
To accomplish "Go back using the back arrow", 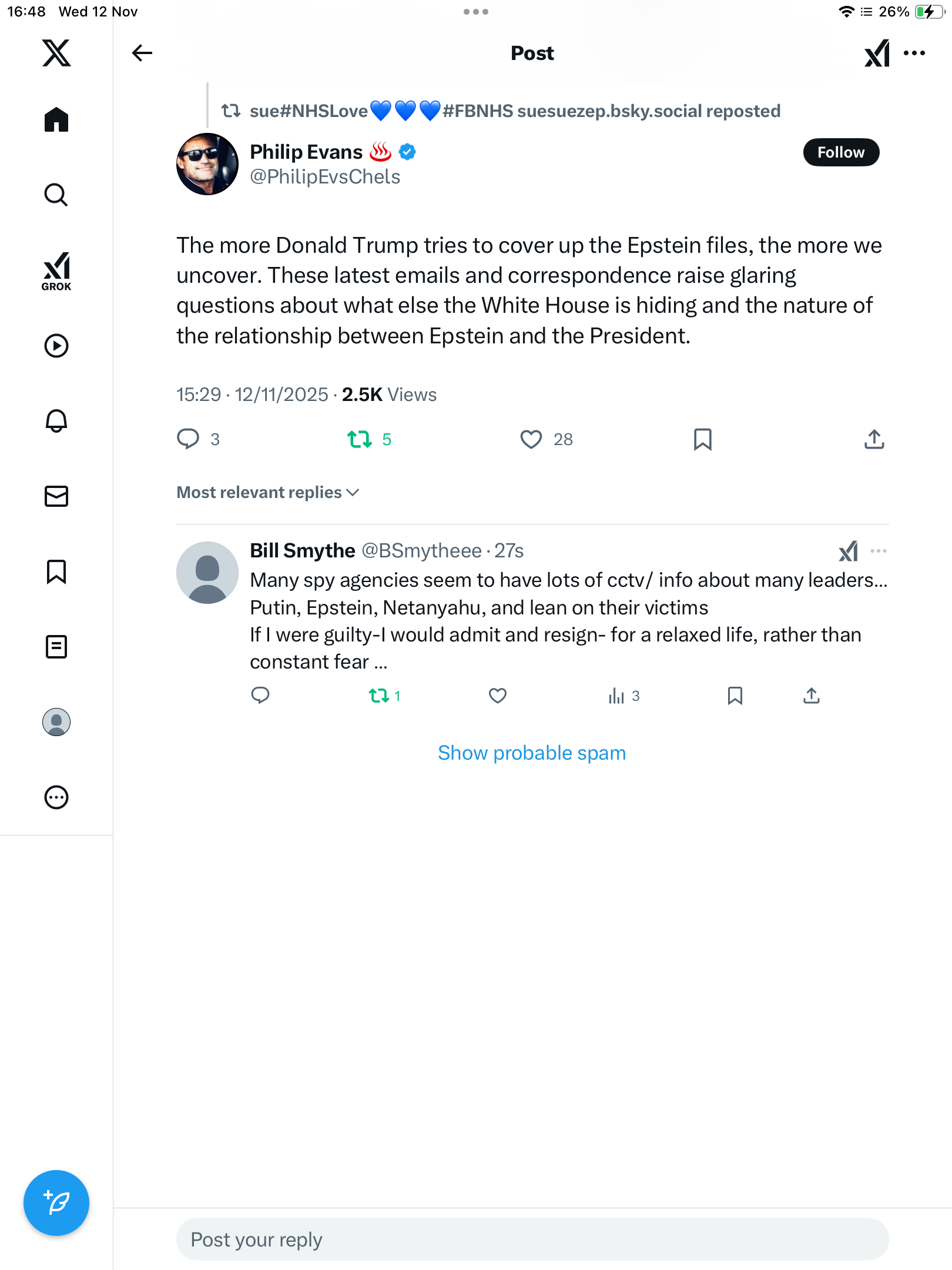I will (142, 53).
